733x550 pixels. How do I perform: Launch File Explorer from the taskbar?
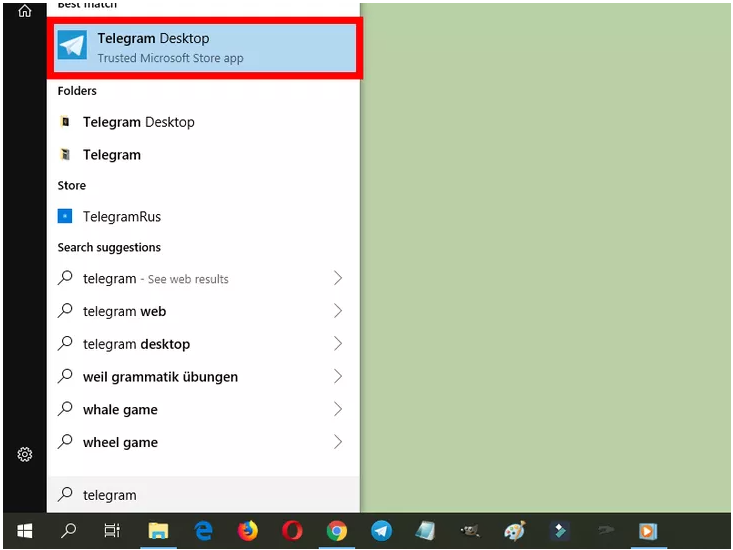(x=158, y=531)
